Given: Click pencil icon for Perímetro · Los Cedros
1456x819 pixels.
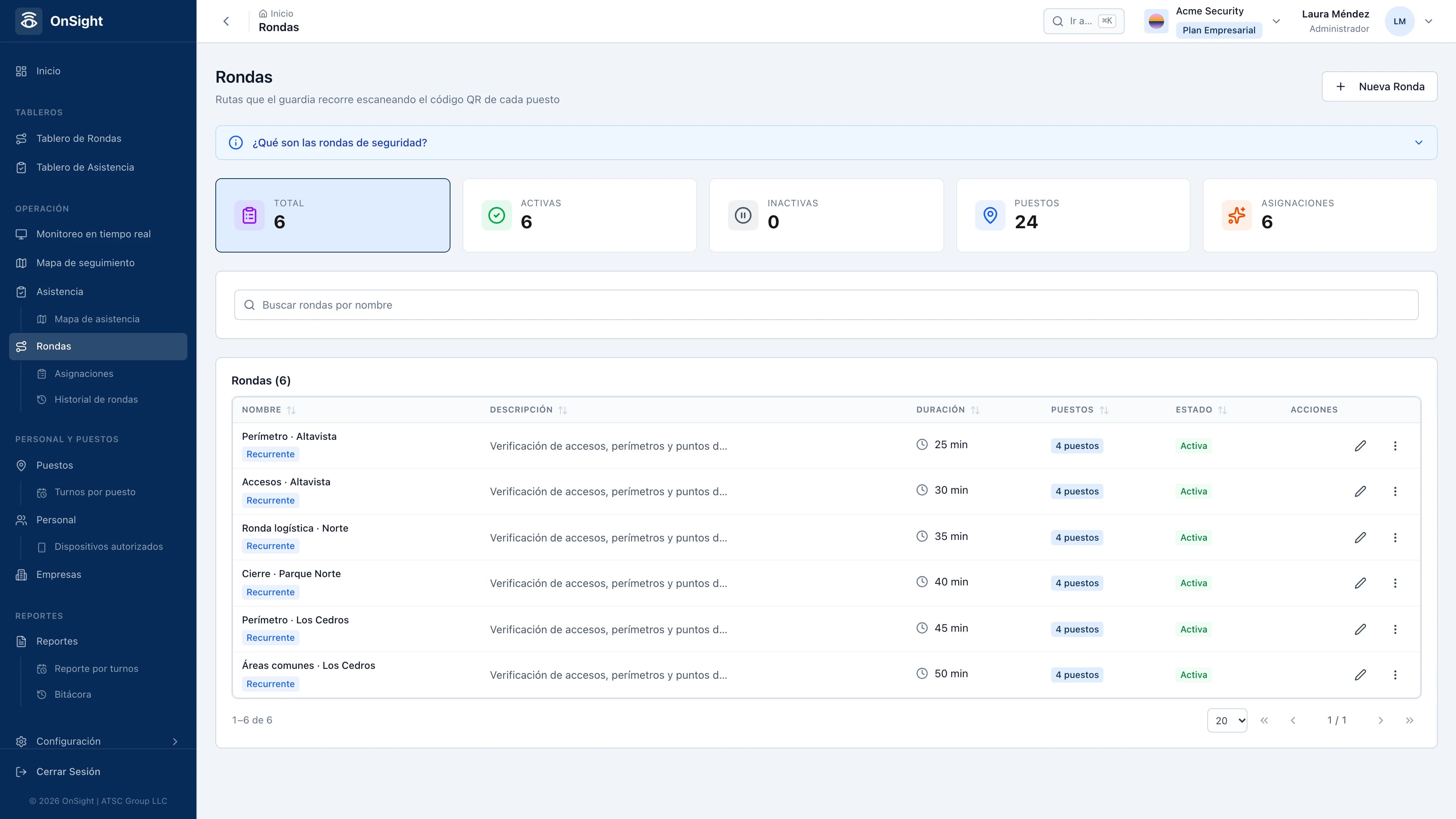Looking at the screenshot, I should pos(1360,629).
